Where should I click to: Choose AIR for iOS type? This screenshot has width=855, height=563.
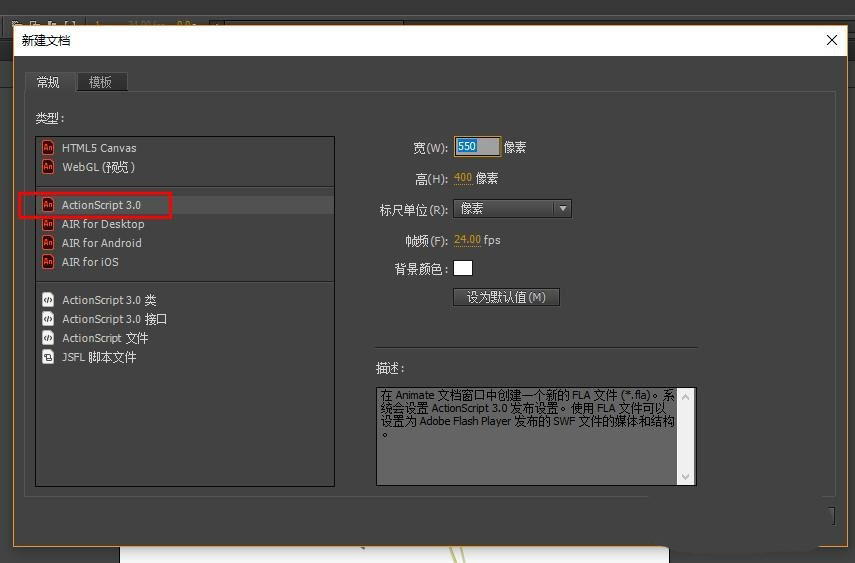(185, 262)
